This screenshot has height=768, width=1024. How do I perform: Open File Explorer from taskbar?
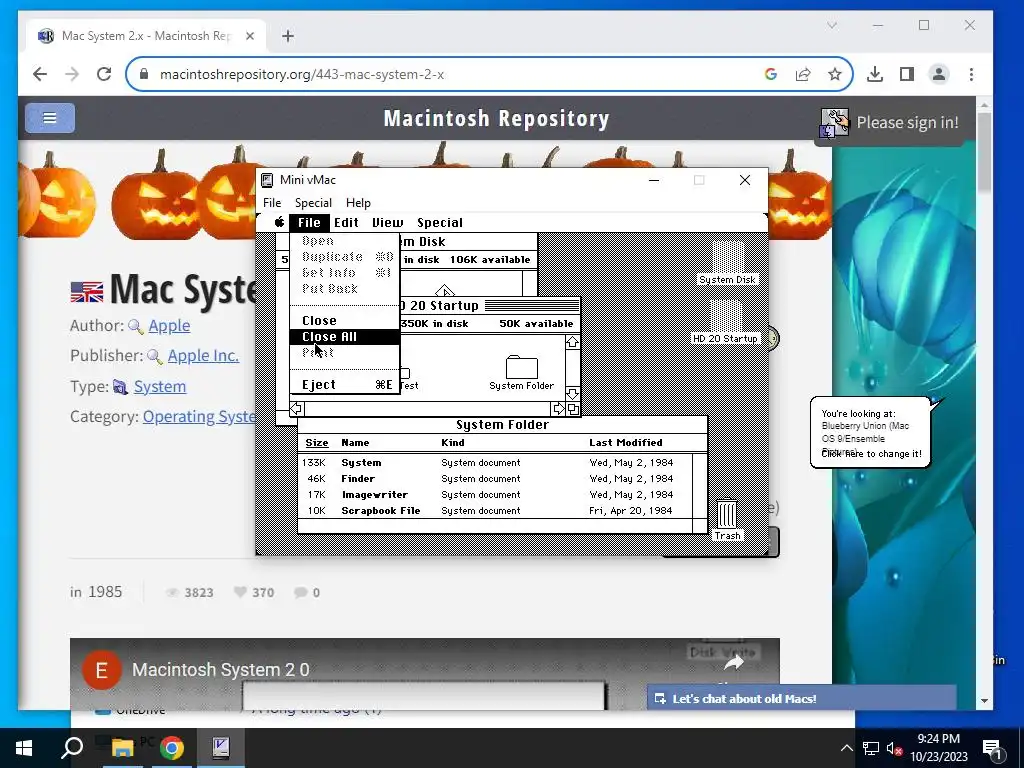122,748
